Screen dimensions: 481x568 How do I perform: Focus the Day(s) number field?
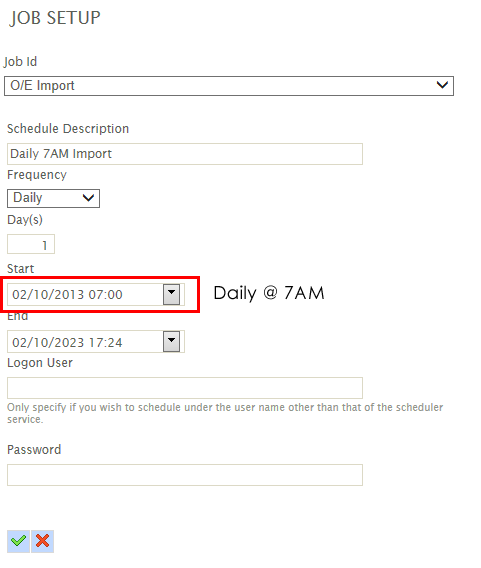point(31,244)
